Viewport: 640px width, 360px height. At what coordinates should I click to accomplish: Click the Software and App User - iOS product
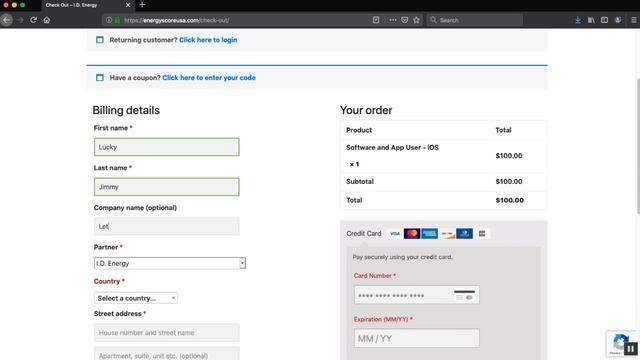(x=392, y=147)
